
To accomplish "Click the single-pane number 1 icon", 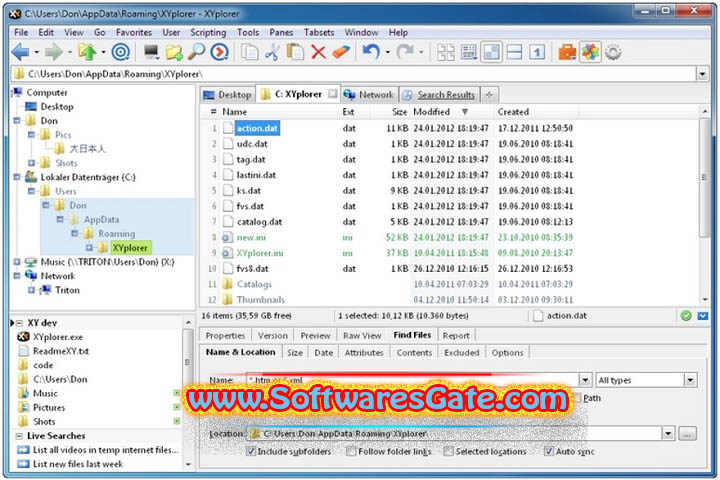I will pyautogui.click(x=537, y=52).
